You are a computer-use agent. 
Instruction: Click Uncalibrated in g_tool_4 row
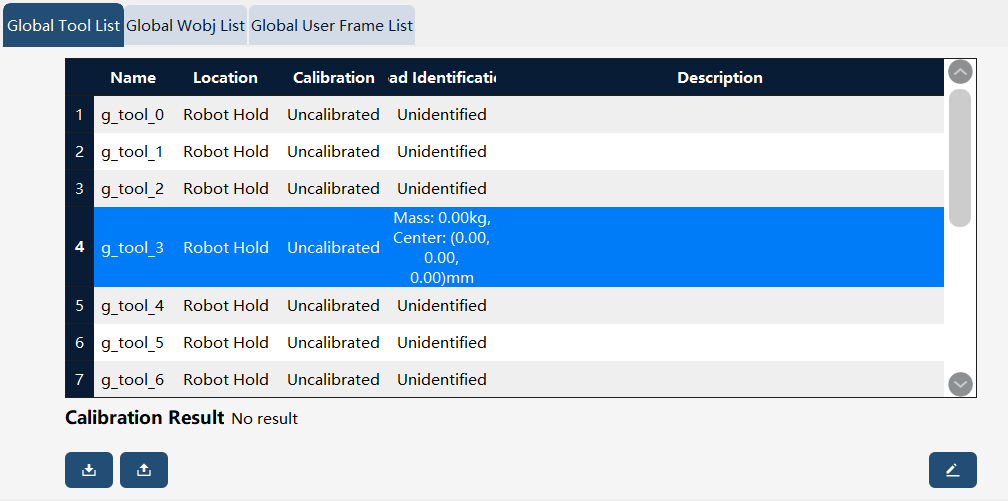pos(333,305)
